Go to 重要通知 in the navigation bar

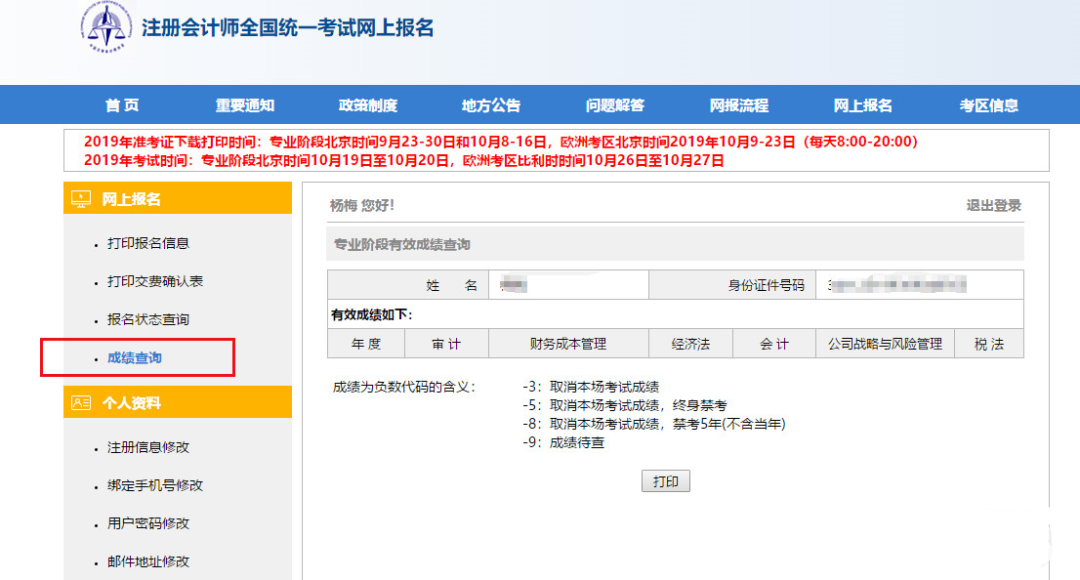[245, 105]
